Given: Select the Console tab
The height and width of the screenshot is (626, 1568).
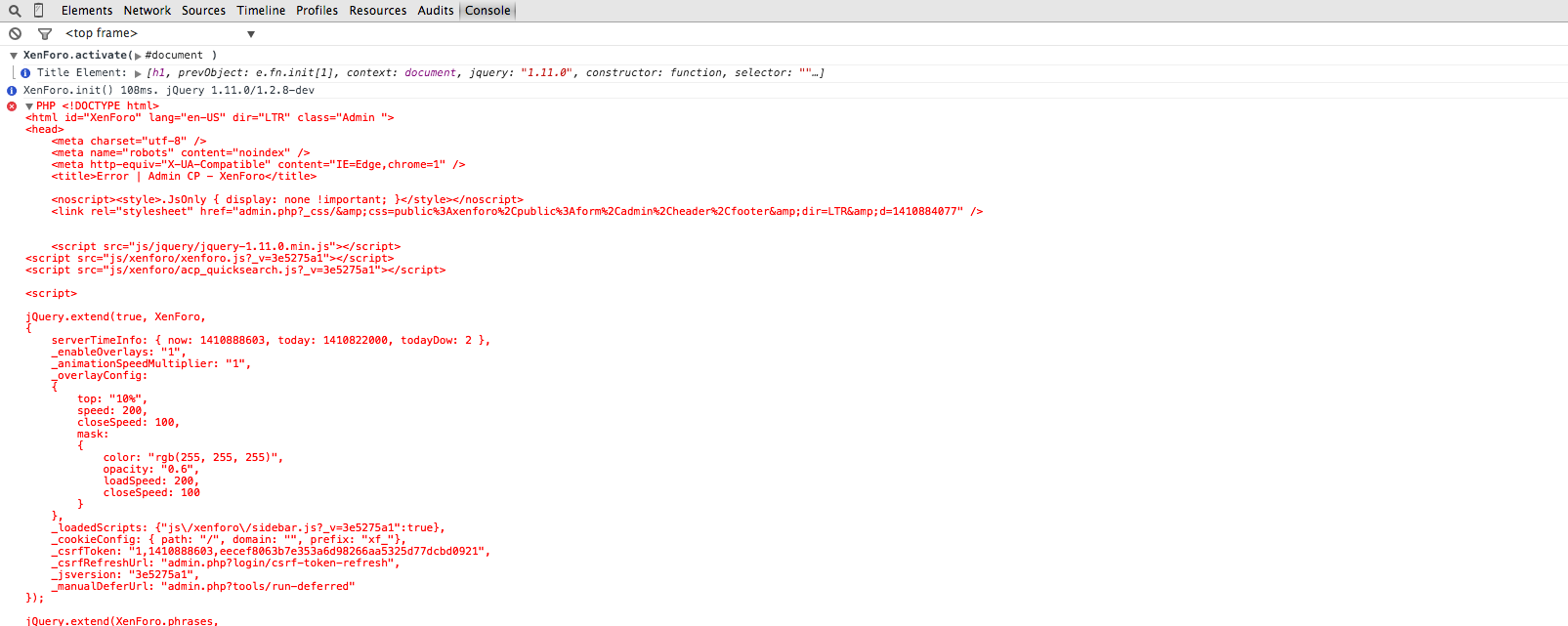Looking at the screenshot, I should [x=487, y=11].
